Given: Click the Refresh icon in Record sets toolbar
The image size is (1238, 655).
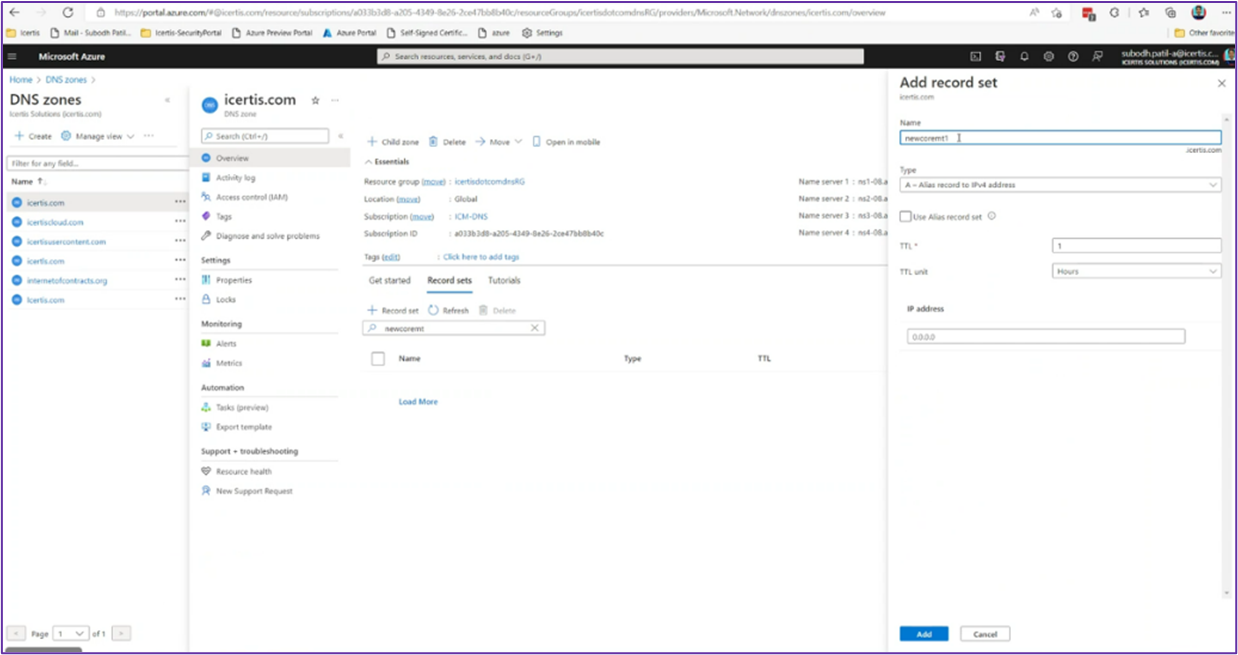Looking at the screenshot, I should coord(434,311).
